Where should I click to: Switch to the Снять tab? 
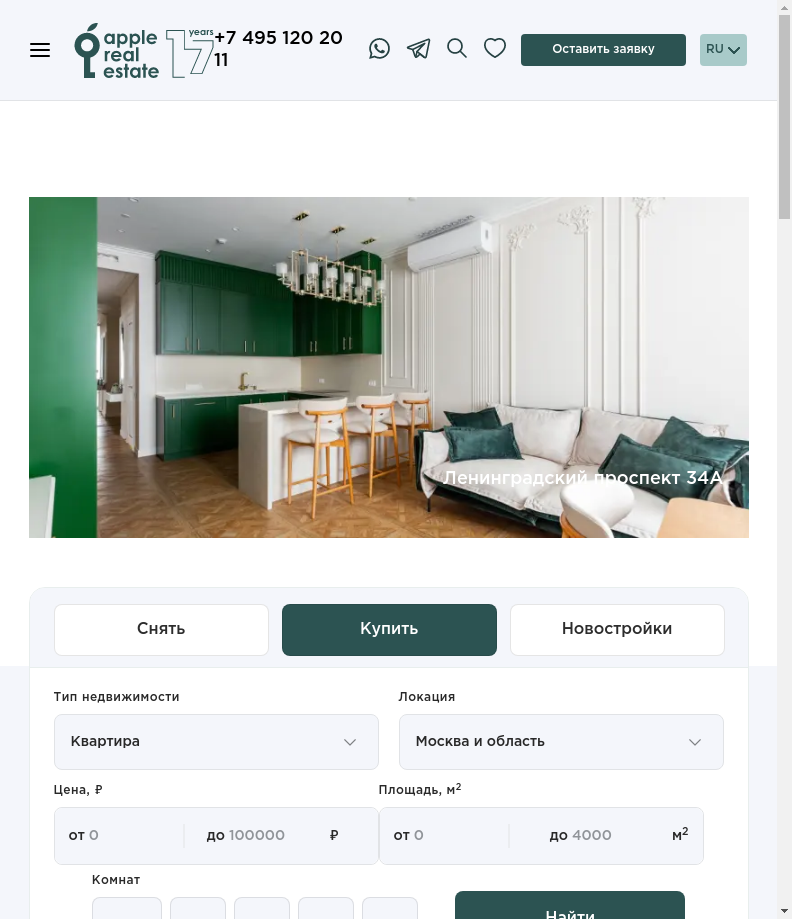161,629
